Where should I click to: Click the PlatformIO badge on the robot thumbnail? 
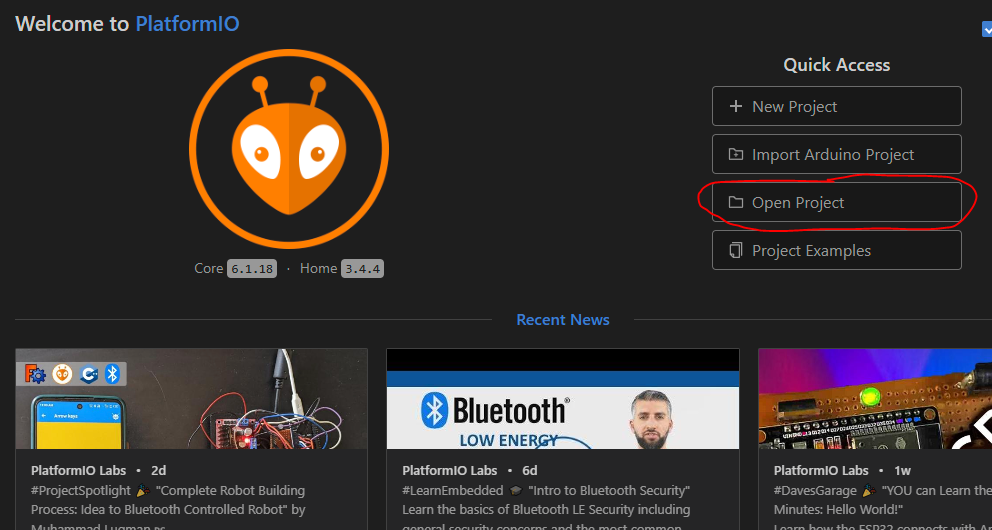[x=62, y=374]
